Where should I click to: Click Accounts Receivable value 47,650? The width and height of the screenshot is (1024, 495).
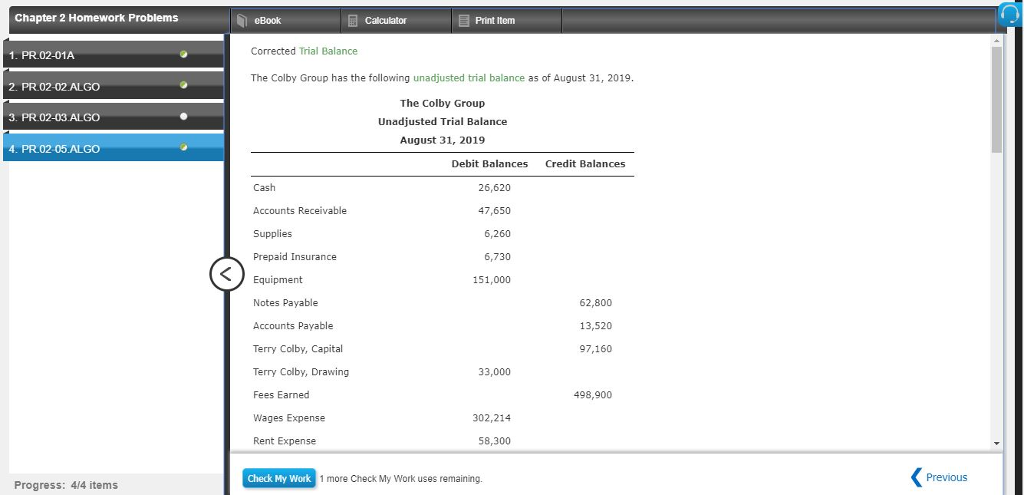pyautogui.click(x=494, y=211)
